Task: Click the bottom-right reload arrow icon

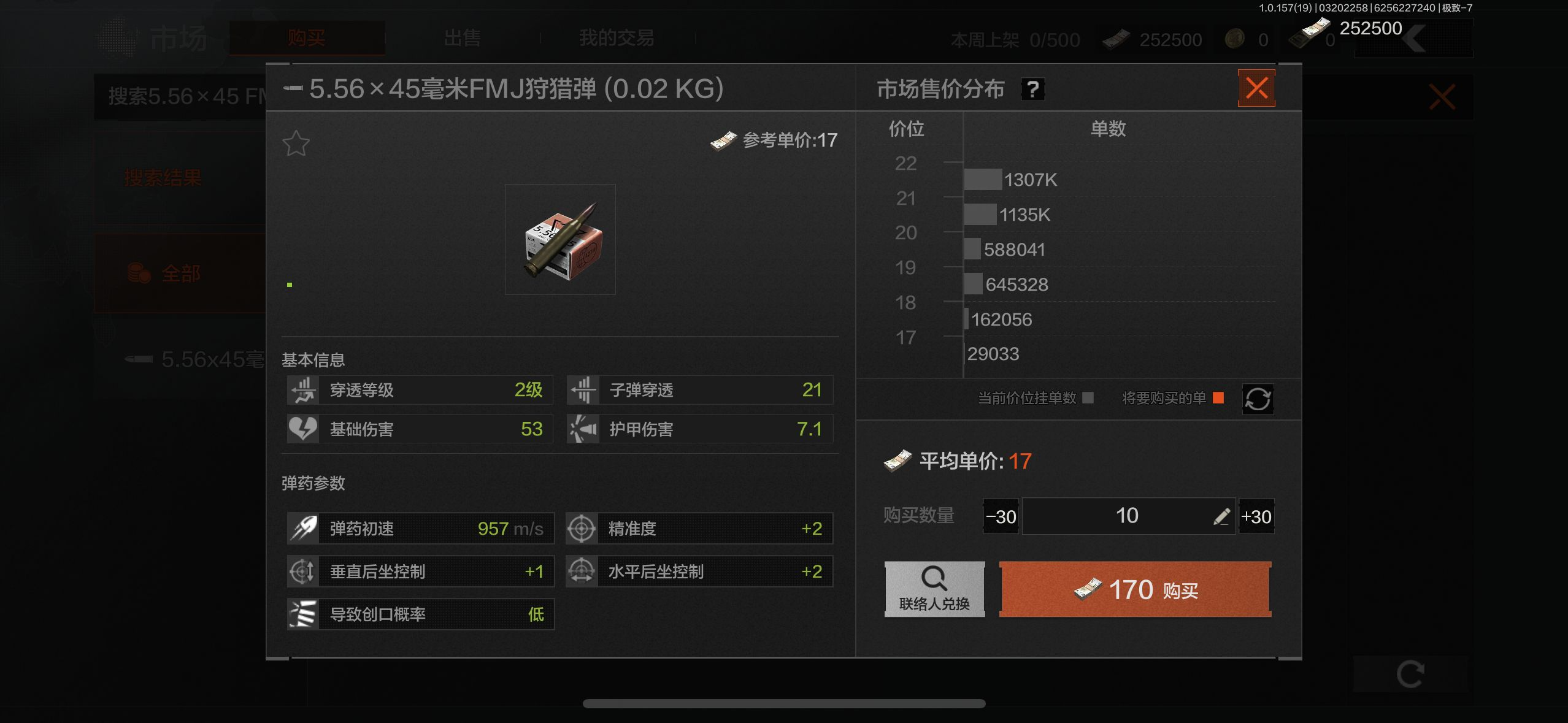Action: pyautogui.click(x=1410, y=674)
